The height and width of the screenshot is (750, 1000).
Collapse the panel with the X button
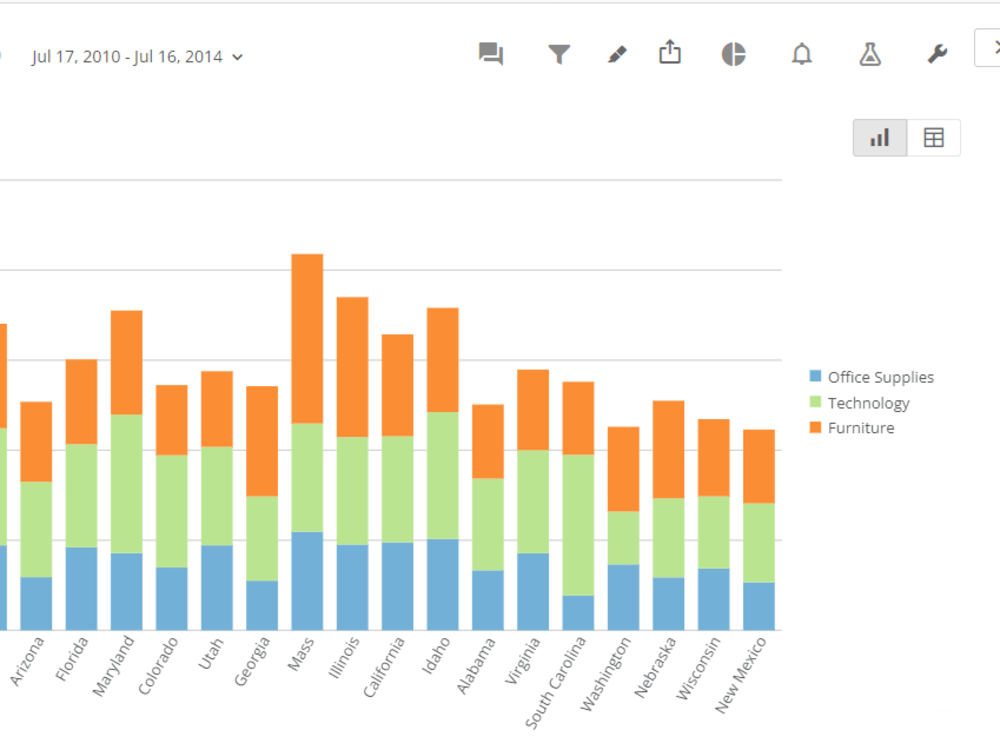coord(995,46)
